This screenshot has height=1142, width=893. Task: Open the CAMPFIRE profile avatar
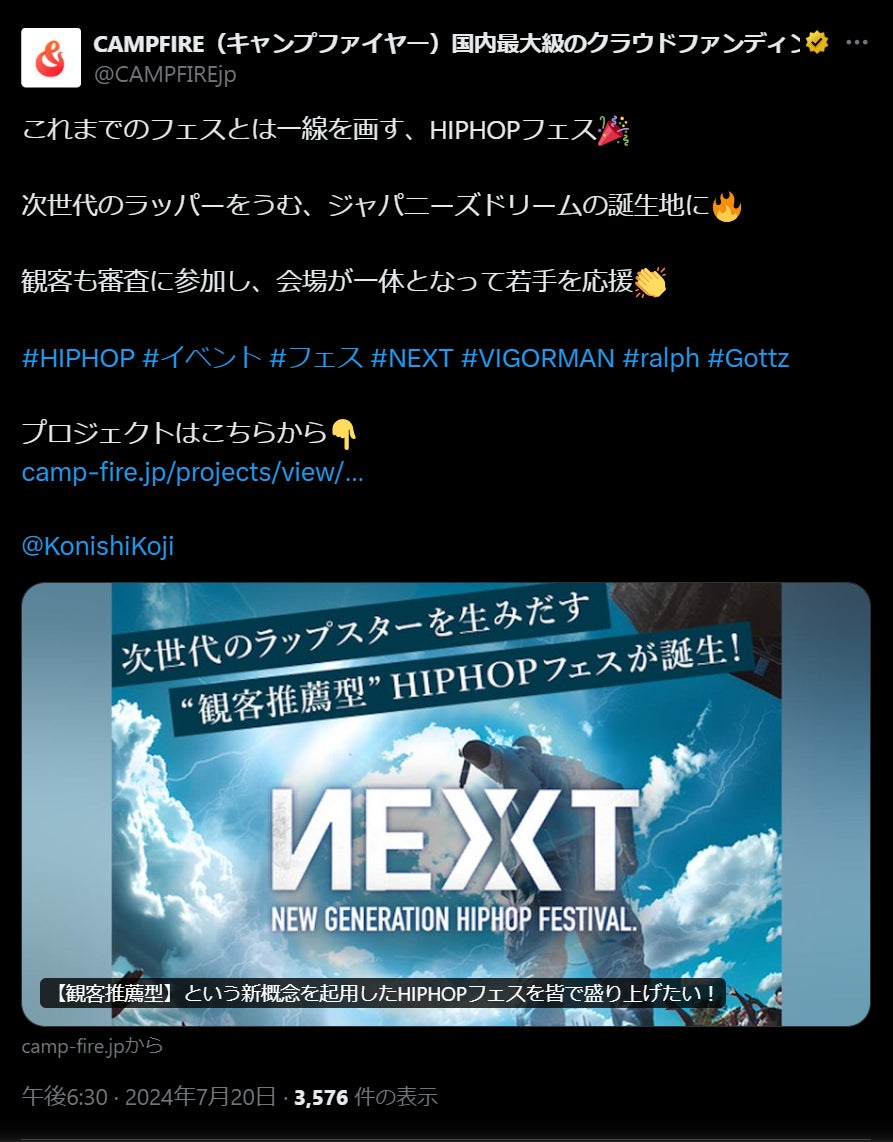(51, 58)
